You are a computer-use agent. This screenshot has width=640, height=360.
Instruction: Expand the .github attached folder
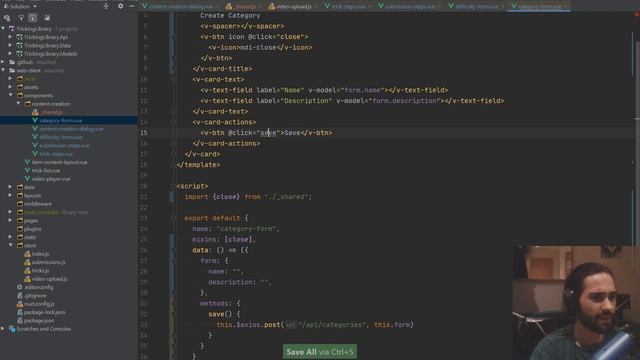[3, 62]
